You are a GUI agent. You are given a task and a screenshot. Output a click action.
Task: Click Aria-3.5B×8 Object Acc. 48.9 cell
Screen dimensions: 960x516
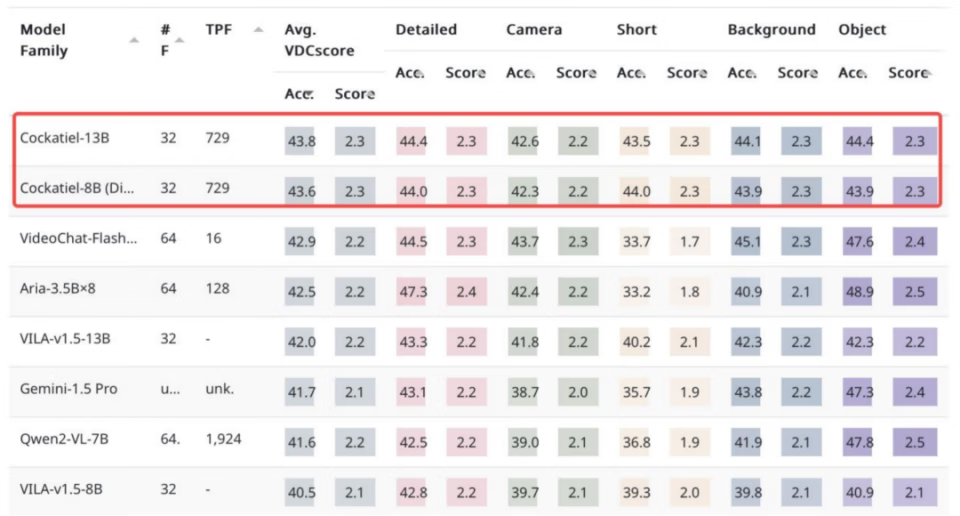(x=858, y=292)
